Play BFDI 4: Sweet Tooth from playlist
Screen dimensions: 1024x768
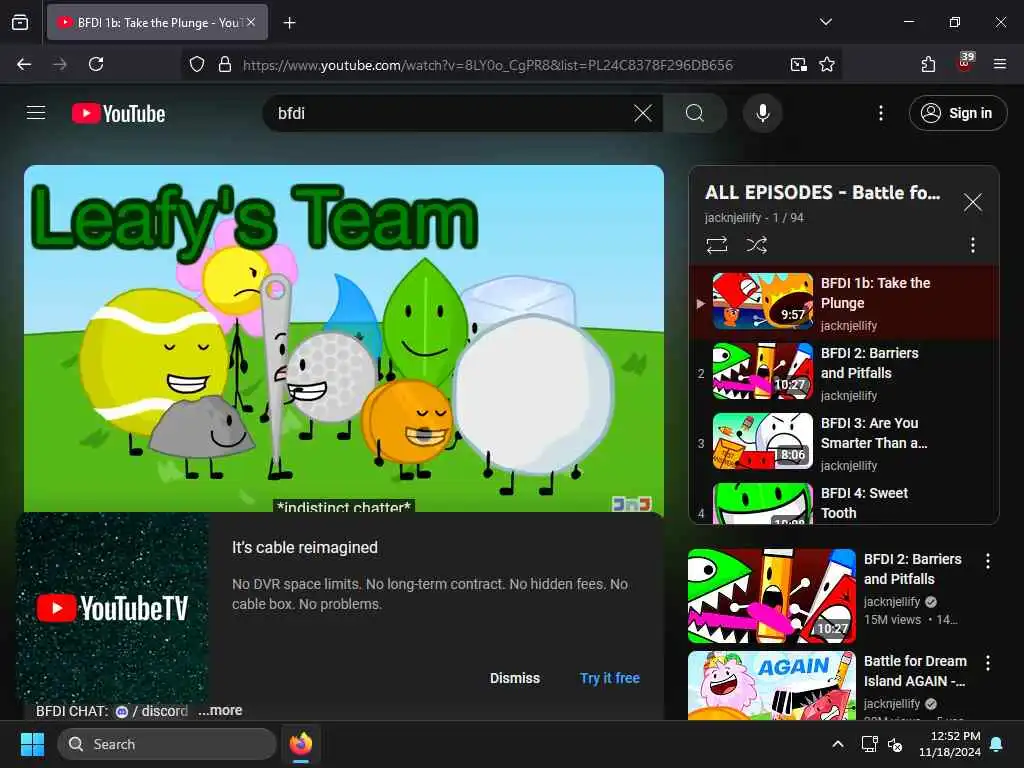pos(844,503)
